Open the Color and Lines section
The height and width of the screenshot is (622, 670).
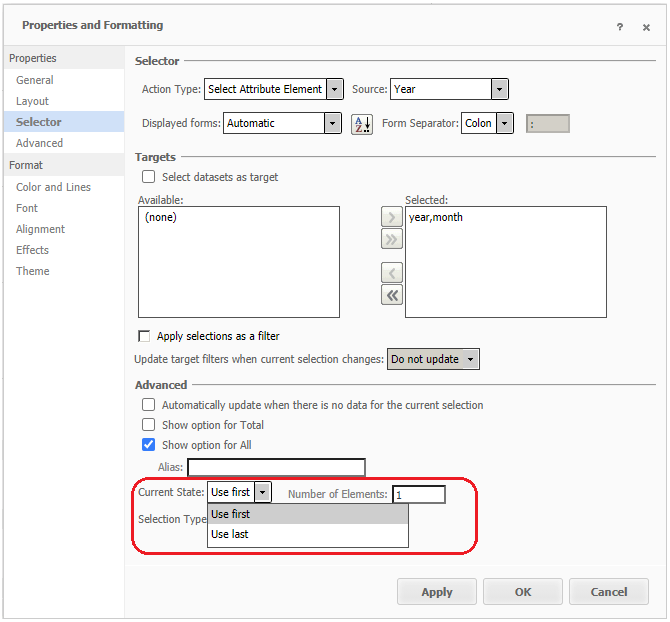[x=53, y=187]
